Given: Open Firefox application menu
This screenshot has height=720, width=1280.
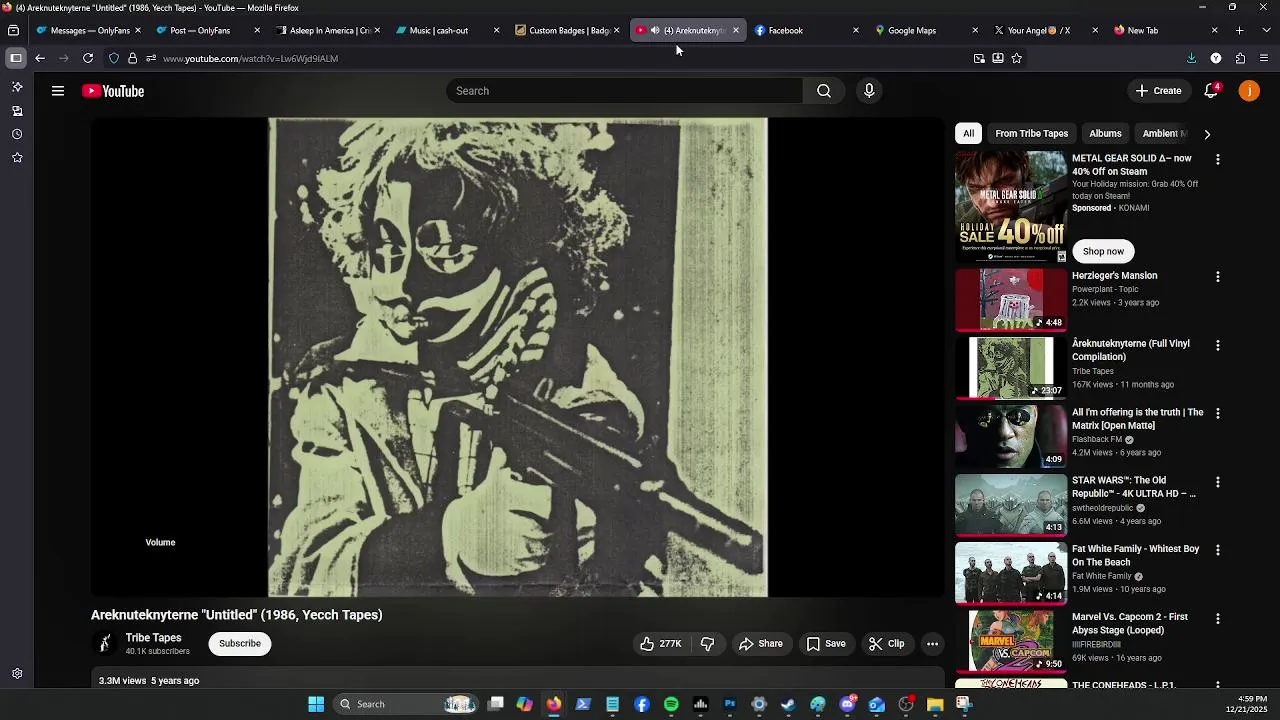Looking at the screenshot, I should pos(1264,58).
